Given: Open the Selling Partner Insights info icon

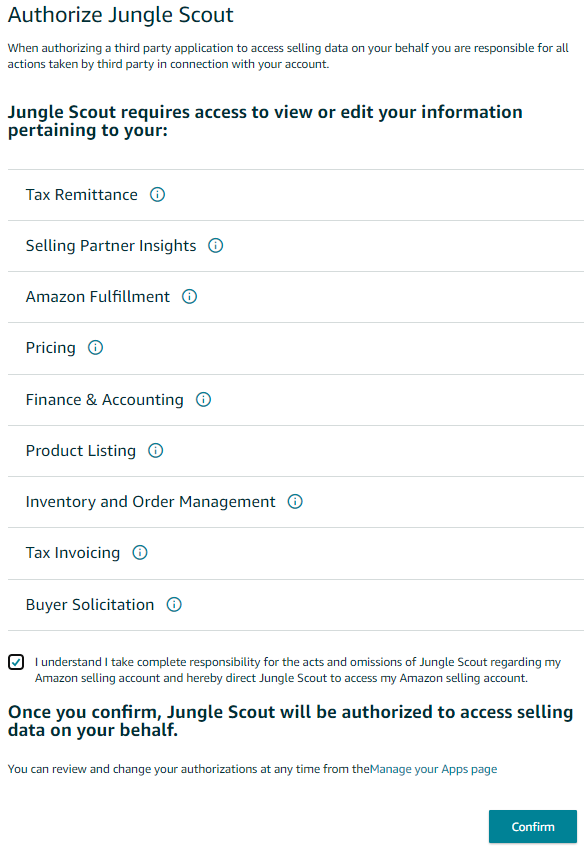Looking at the screenshot, I should pyautogui.click(x=215, y=245).
